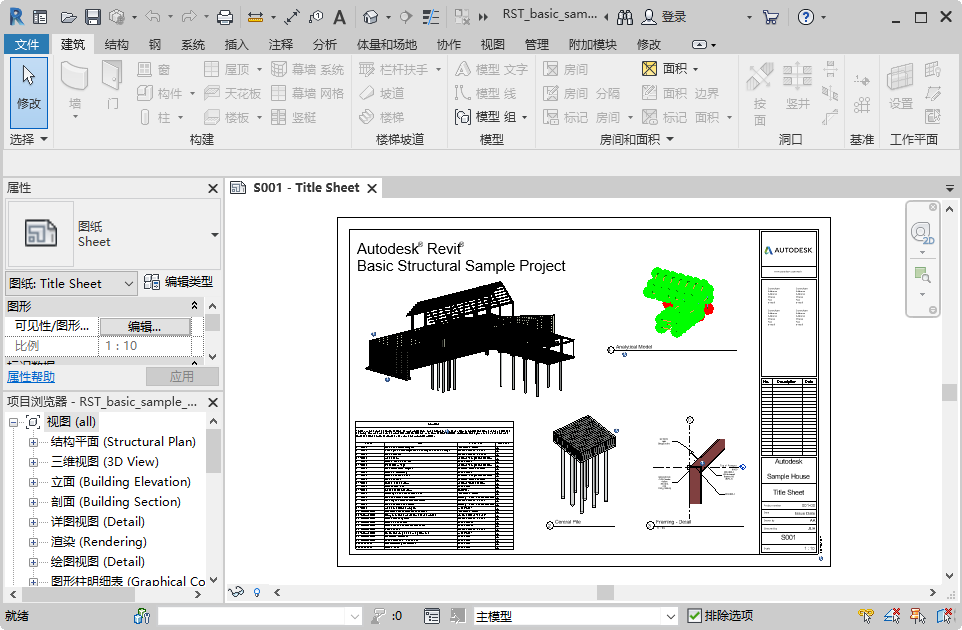Click the horizontal scrollbar thumb of the view
Image resolution: width=962 pixels, height=630 pixels.
tap(606, 592)
